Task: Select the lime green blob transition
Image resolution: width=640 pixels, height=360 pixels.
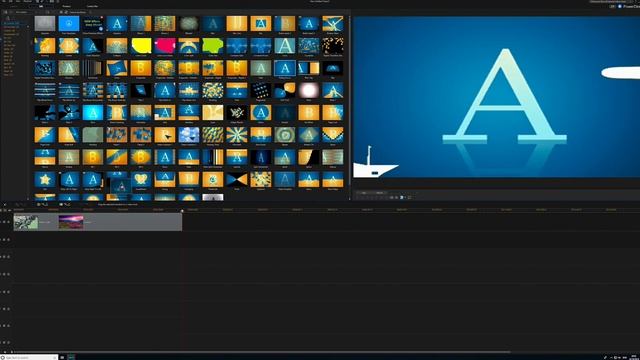Action: pyautogui.click(x=213, y=46)
